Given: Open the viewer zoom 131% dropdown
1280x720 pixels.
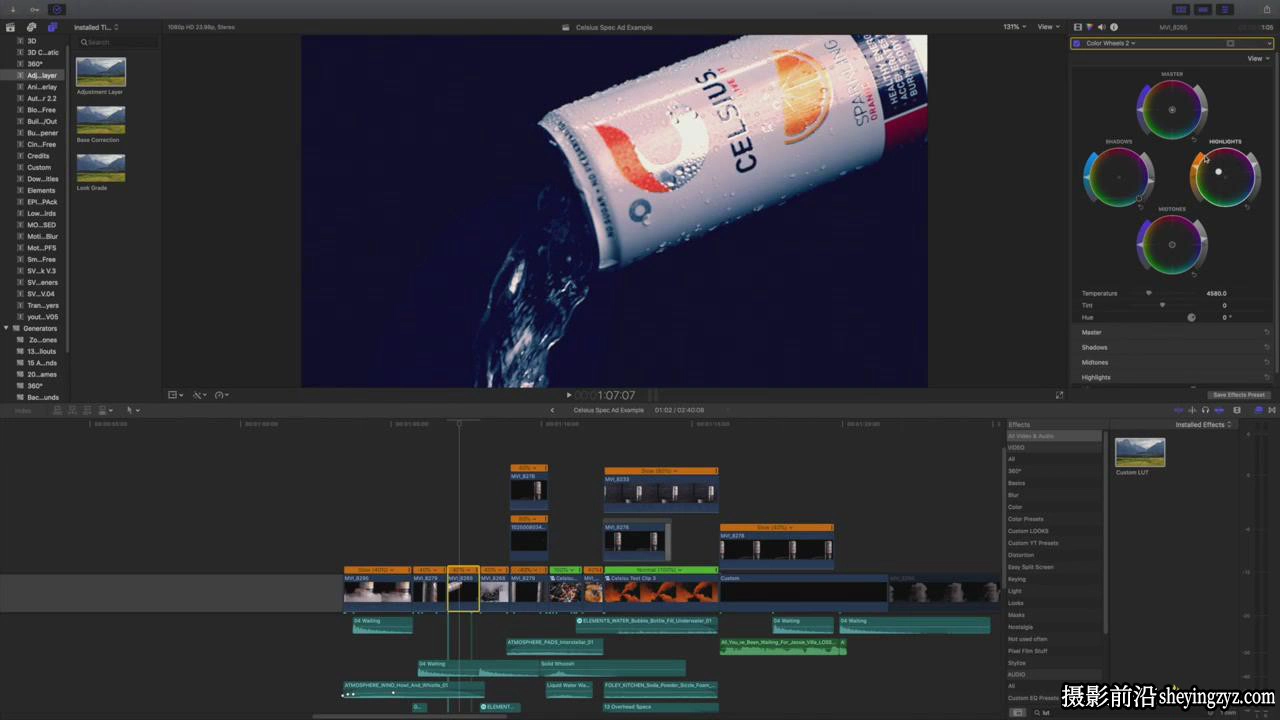Looking at the screenshot, I should tap(1014, 27).
